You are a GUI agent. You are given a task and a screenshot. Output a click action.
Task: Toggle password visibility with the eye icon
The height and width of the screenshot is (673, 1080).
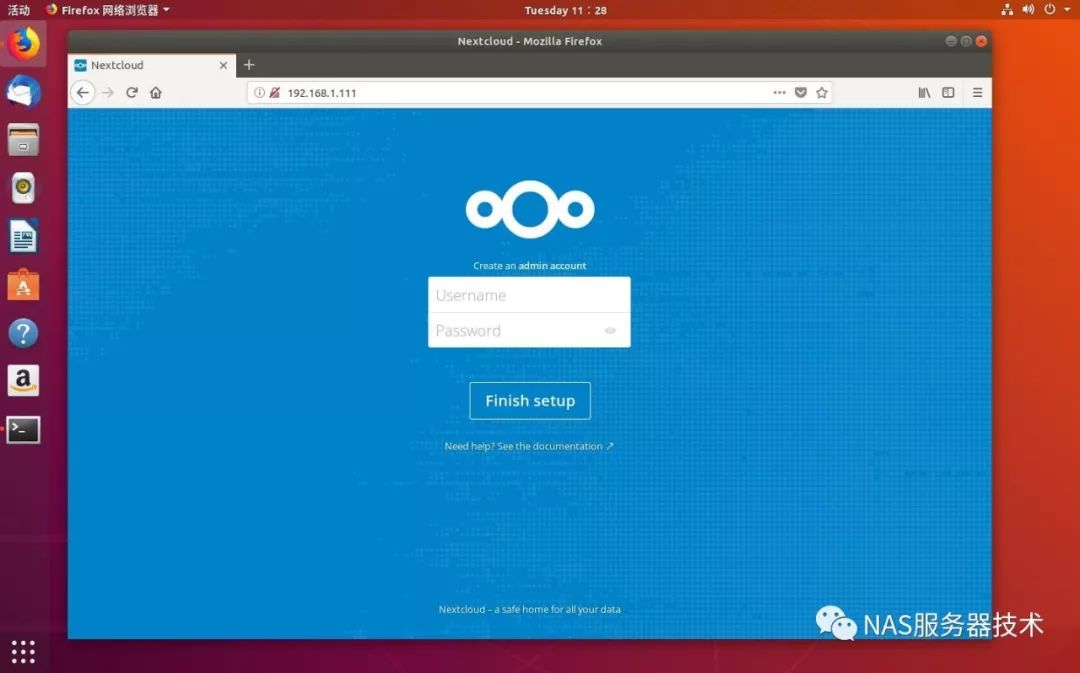point(610,331)
